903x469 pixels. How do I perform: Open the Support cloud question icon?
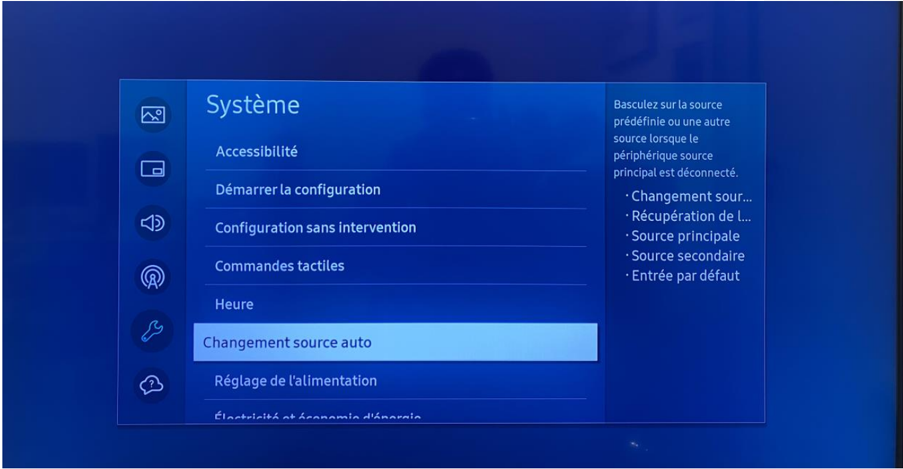point(153,384)
